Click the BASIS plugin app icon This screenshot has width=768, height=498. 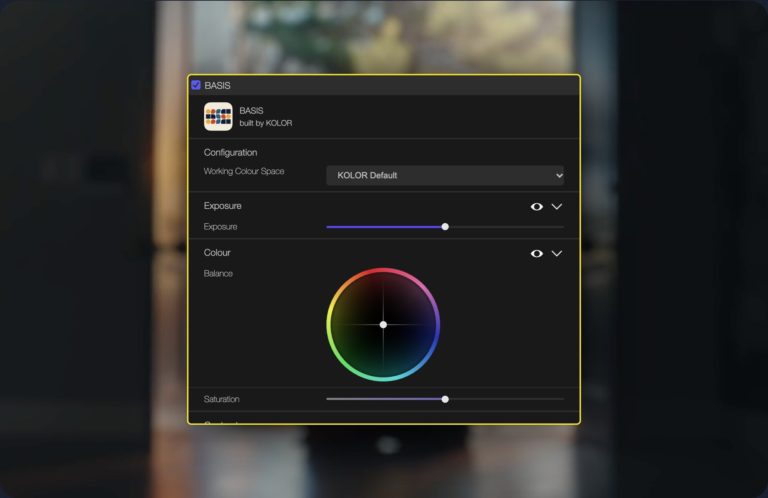(218, 117)
